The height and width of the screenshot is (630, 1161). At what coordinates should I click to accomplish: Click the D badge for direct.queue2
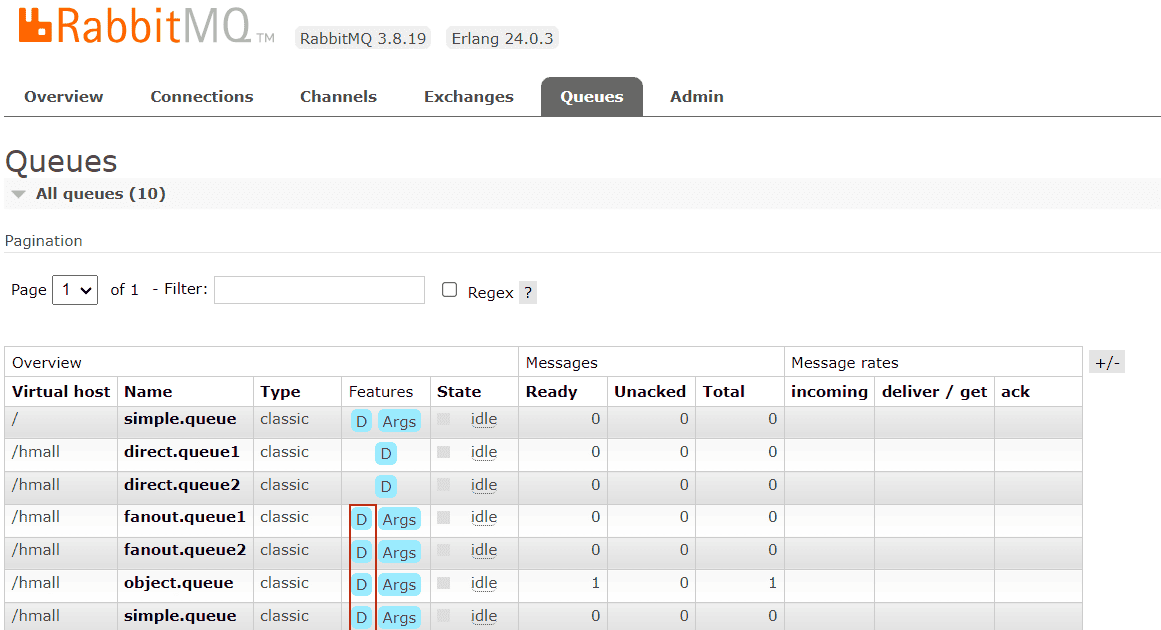pos(386,487)
